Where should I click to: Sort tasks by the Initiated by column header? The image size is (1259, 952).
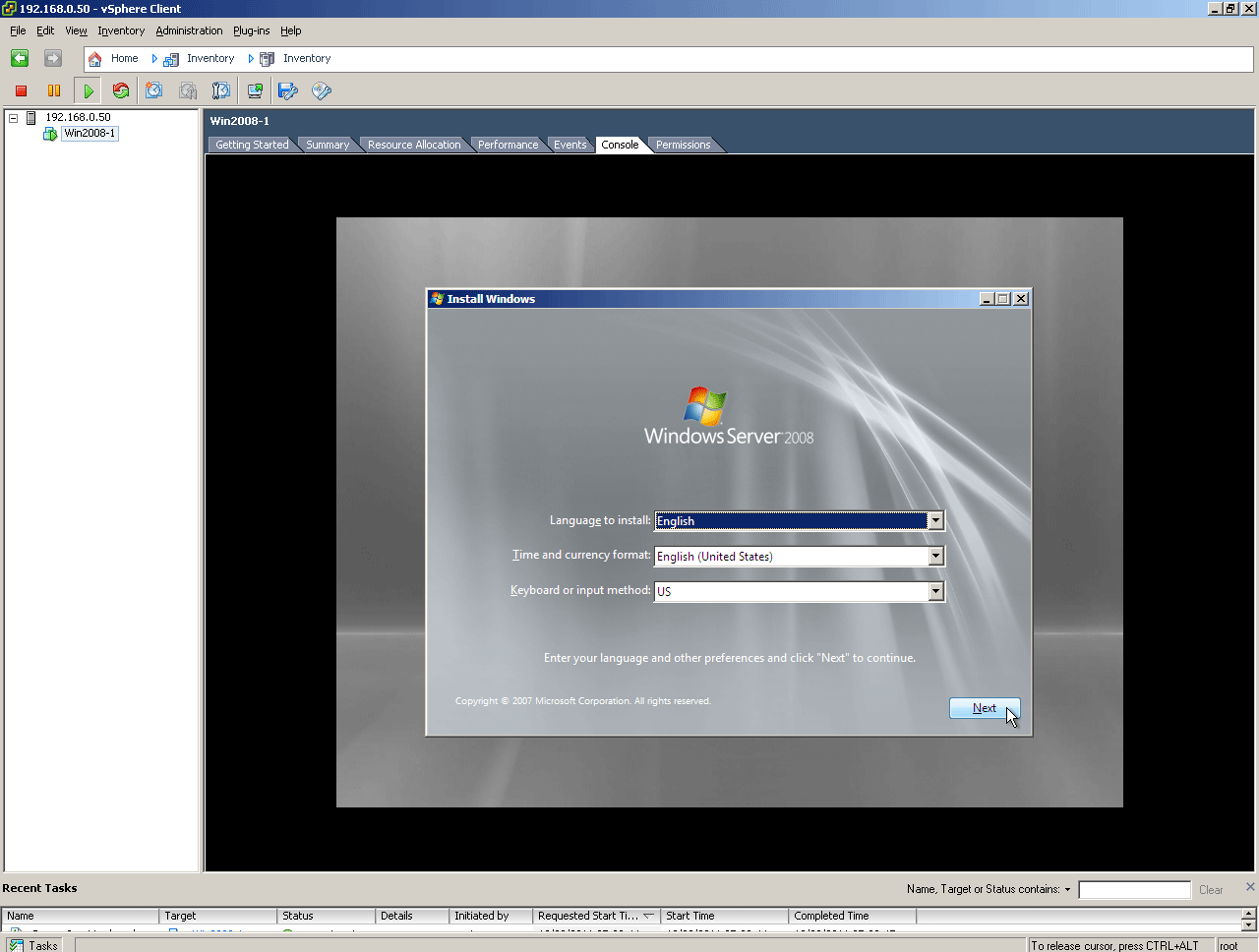pos(491,916)
